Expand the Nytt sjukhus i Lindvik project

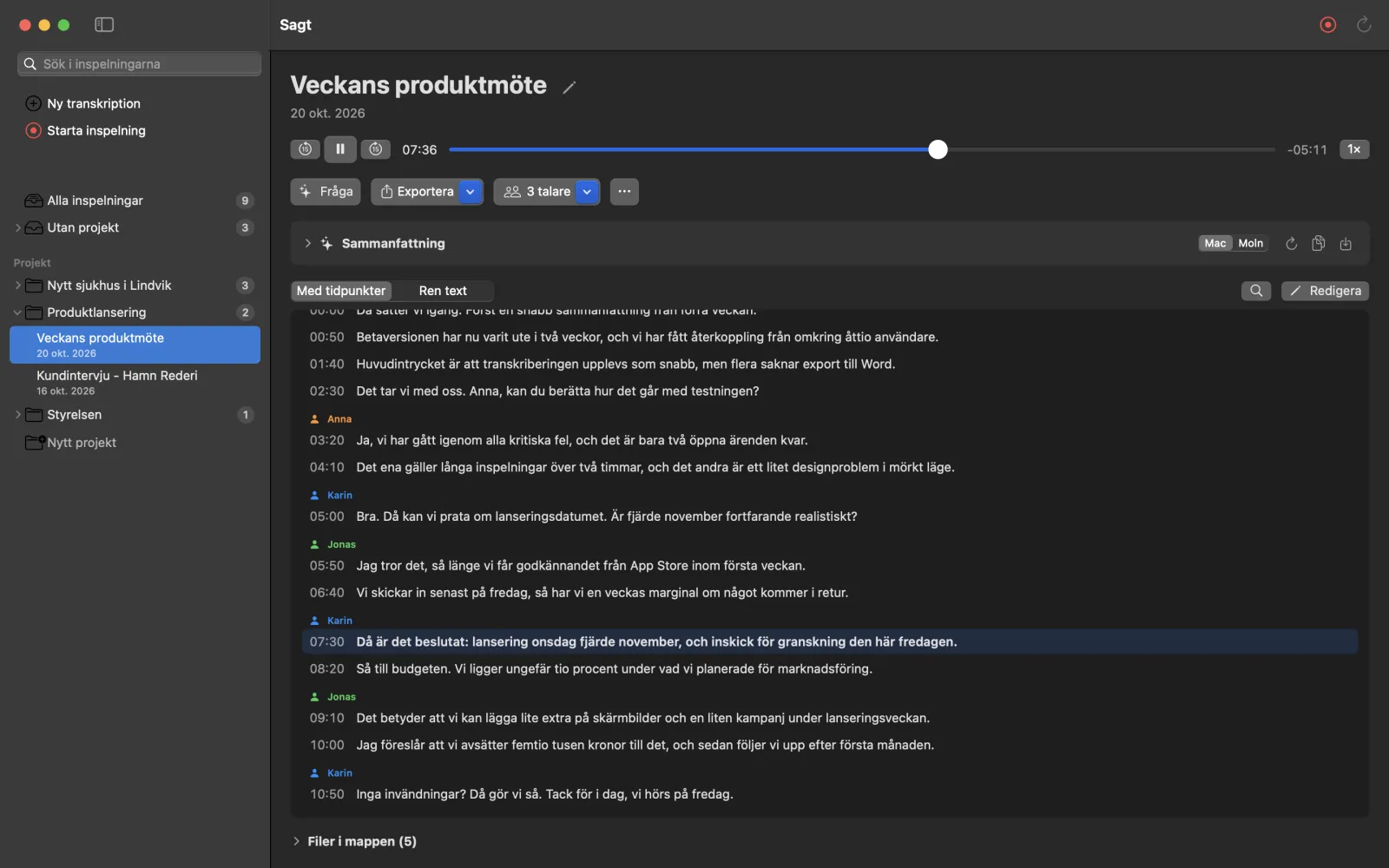pos(17,286)
